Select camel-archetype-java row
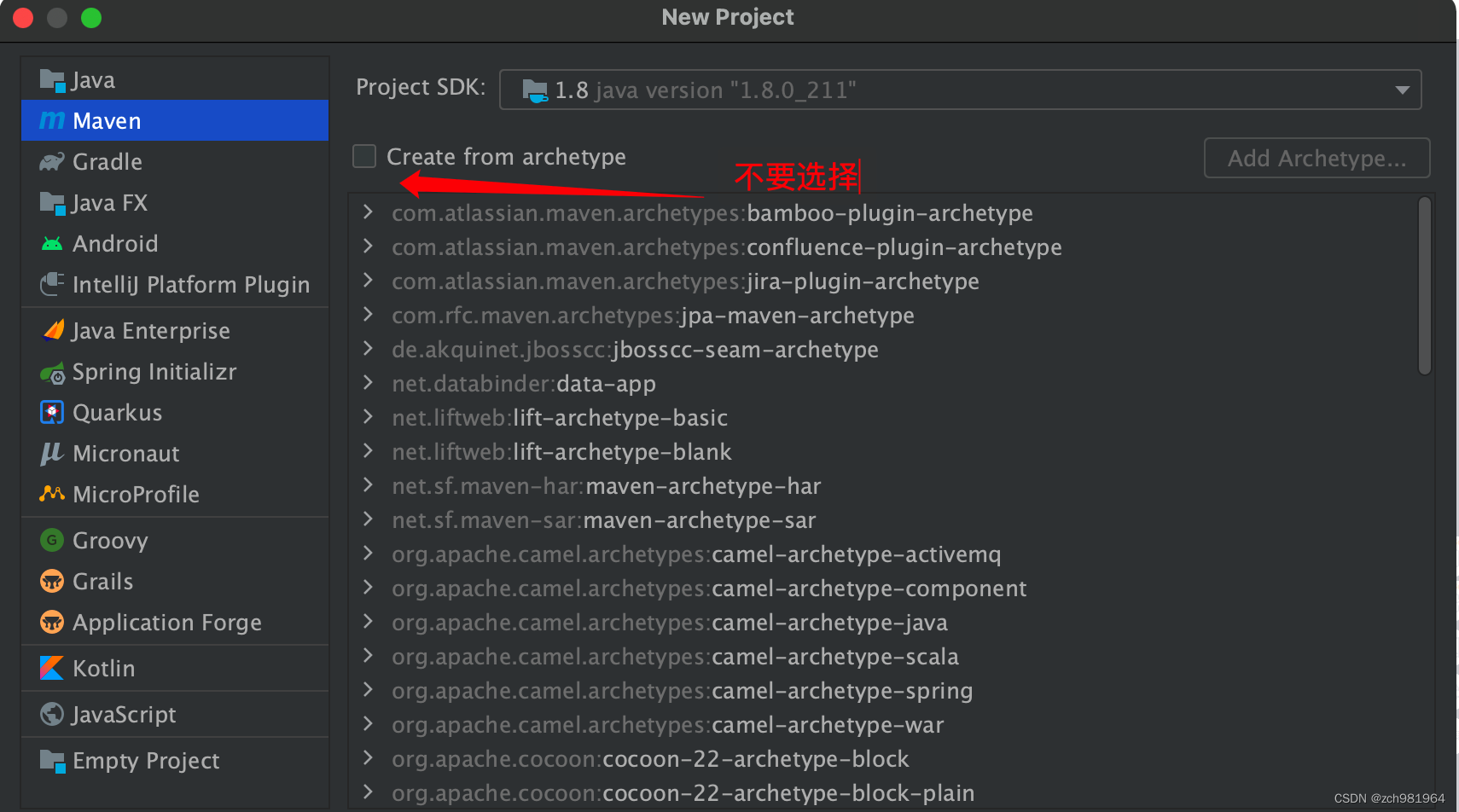This screenshot has height=812, width=1459. click(883, 623)
